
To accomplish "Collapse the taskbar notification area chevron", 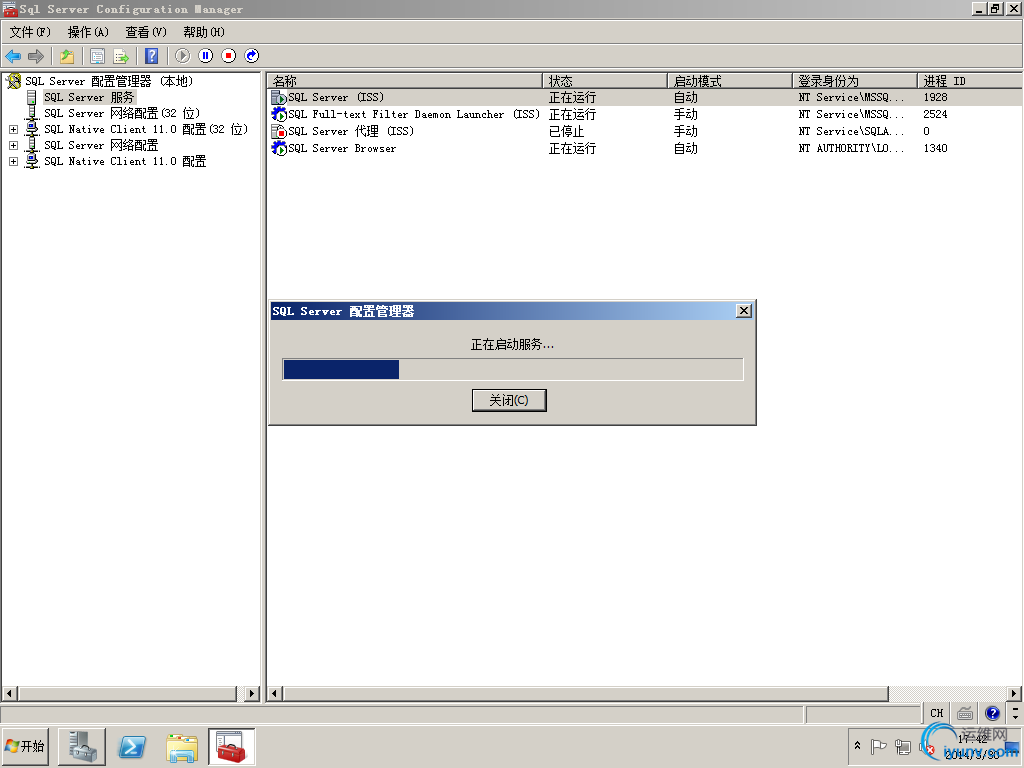I will [x=857, y=747].
